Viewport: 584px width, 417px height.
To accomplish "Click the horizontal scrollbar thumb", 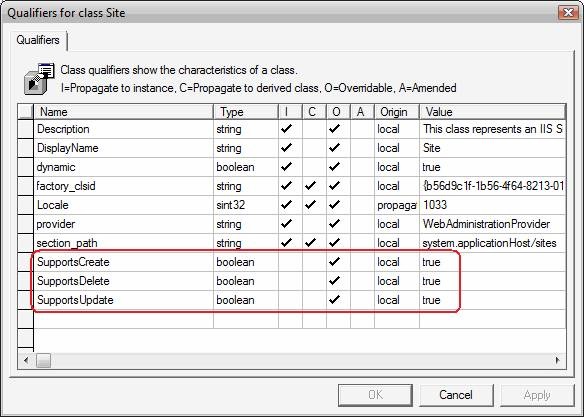I will 43,360.
